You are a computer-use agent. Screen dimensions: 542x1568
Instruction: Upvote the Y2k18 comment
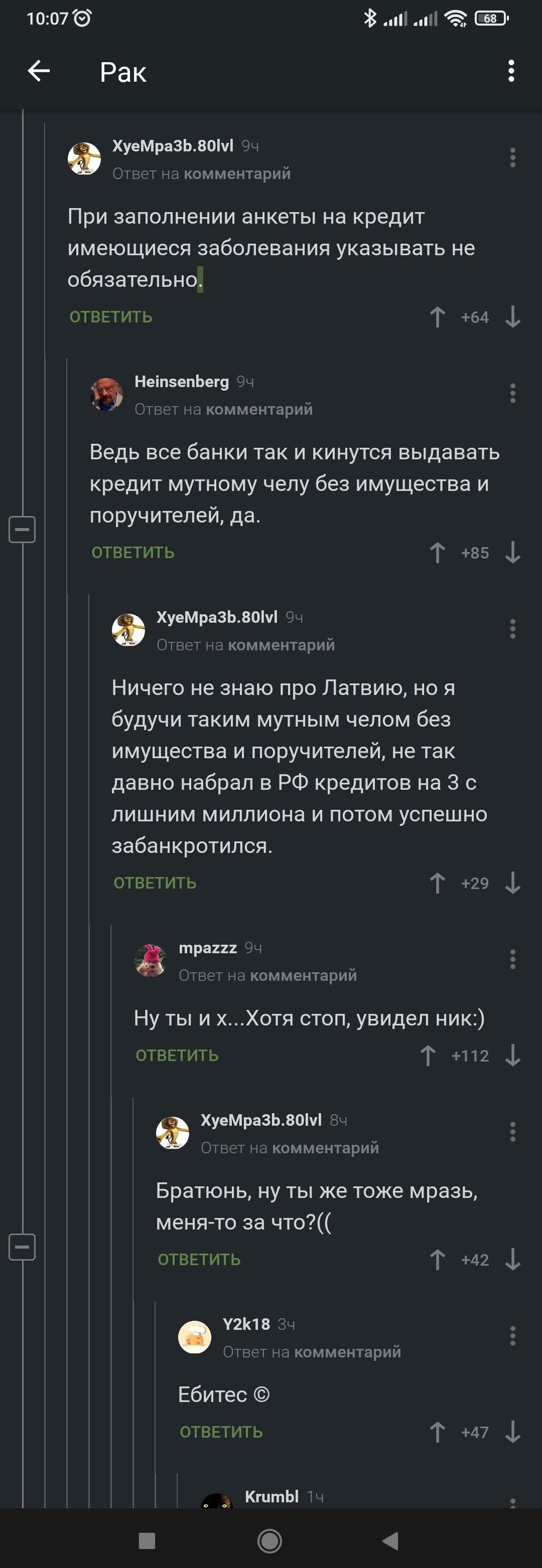(437, 1432)
